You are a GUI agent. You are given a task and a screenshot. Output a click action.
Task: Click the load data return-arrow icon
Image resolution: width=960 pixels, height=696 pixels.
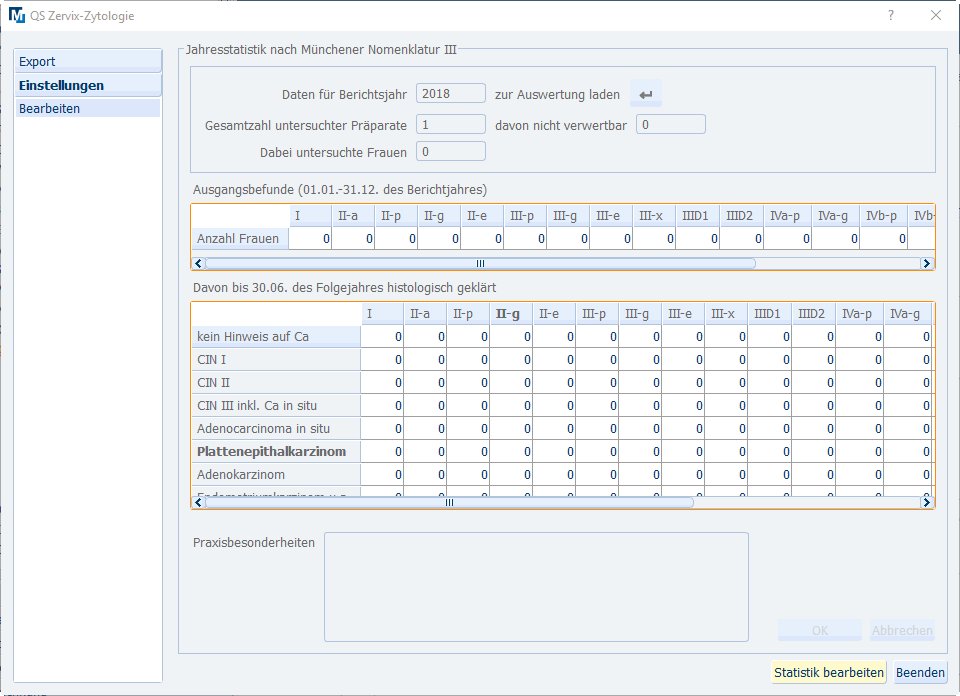(646, 95)
